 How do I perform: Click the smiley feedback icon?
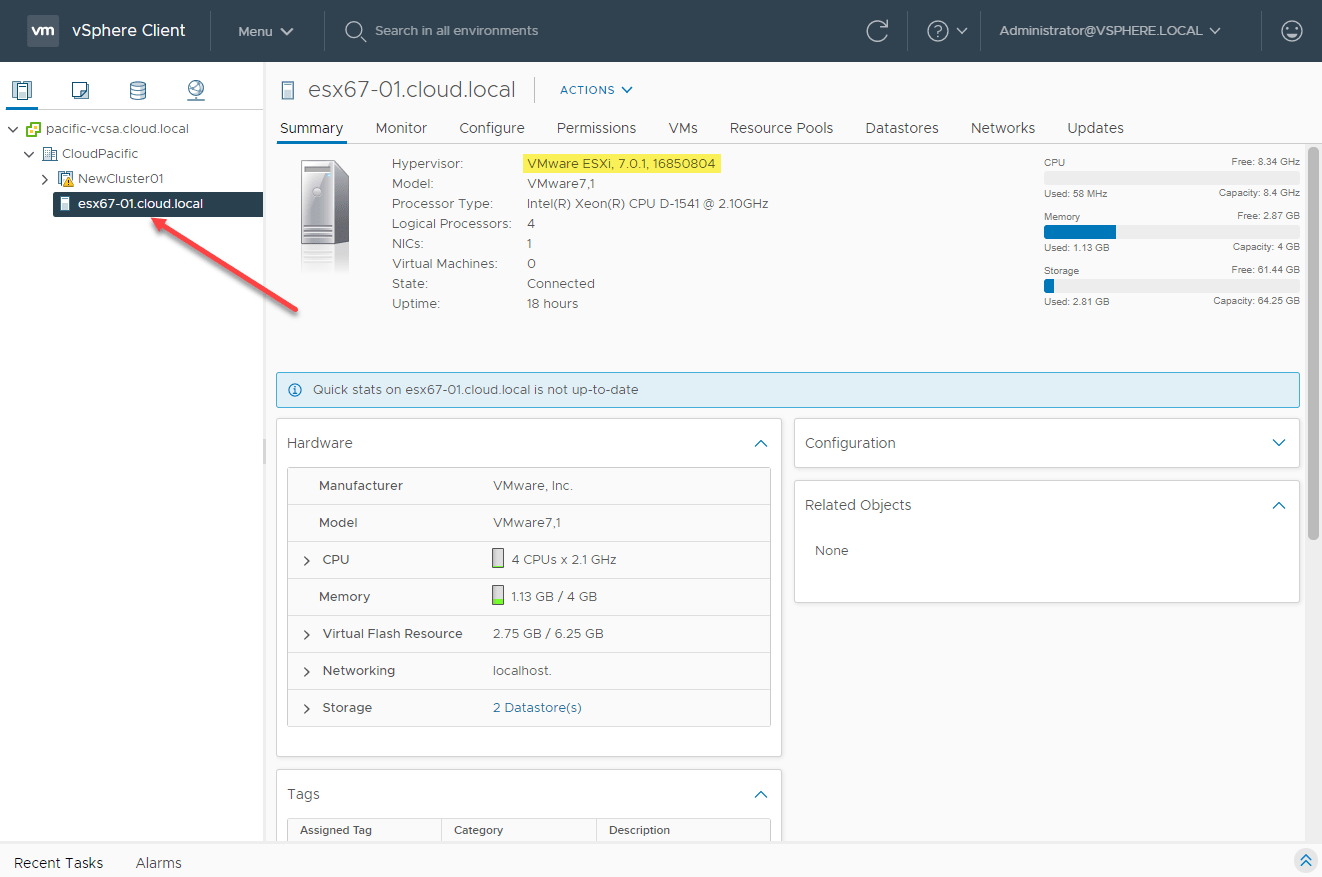click(x=1292, y=31)
